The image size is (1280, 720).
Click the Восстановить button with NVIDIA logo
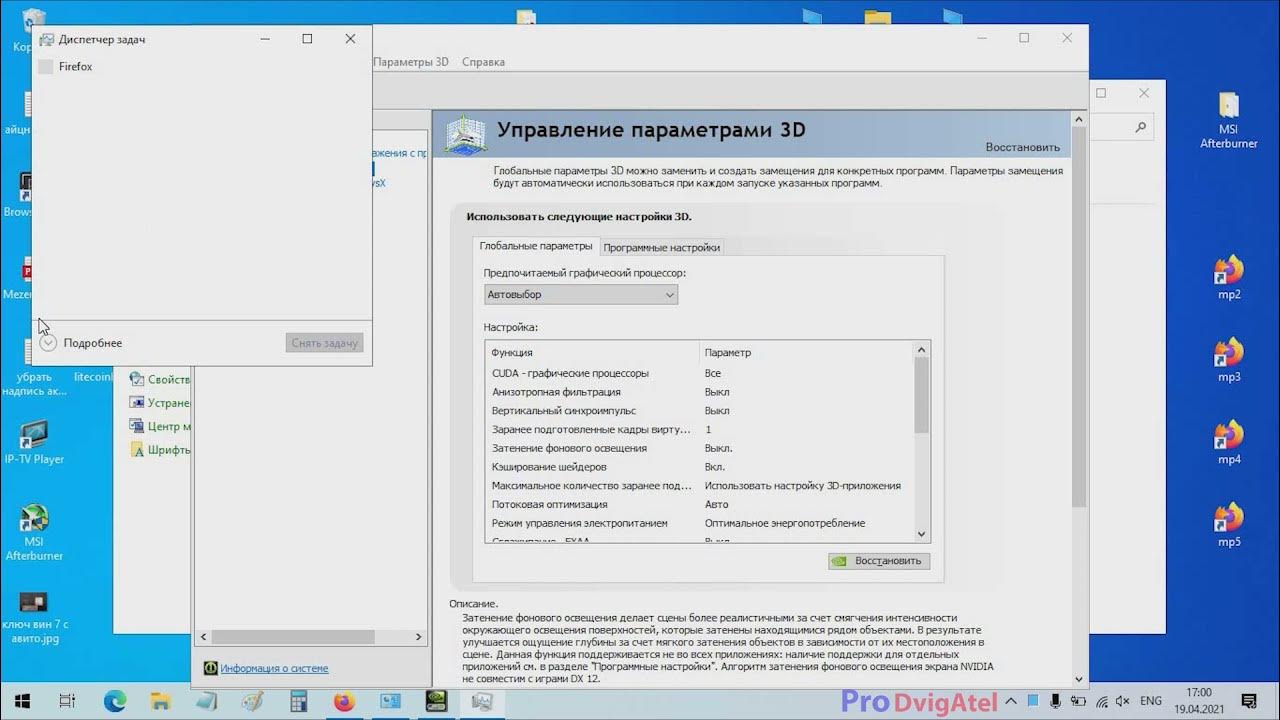pos(879,561)
